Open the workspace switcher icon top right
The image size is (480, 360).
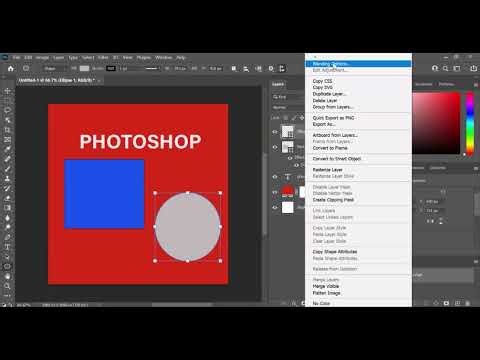coord(457,68)
